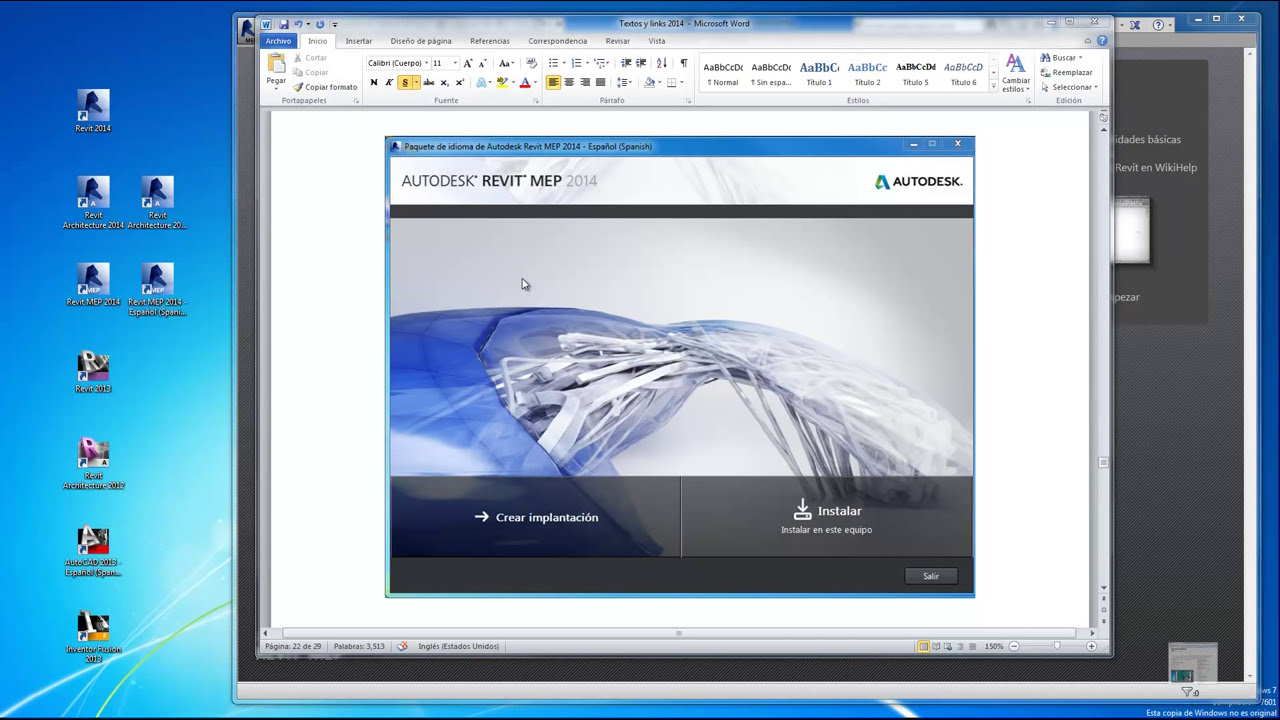Switch to the Revisar tab
The image size is (1280, 720).
click(x=618, y=41)
